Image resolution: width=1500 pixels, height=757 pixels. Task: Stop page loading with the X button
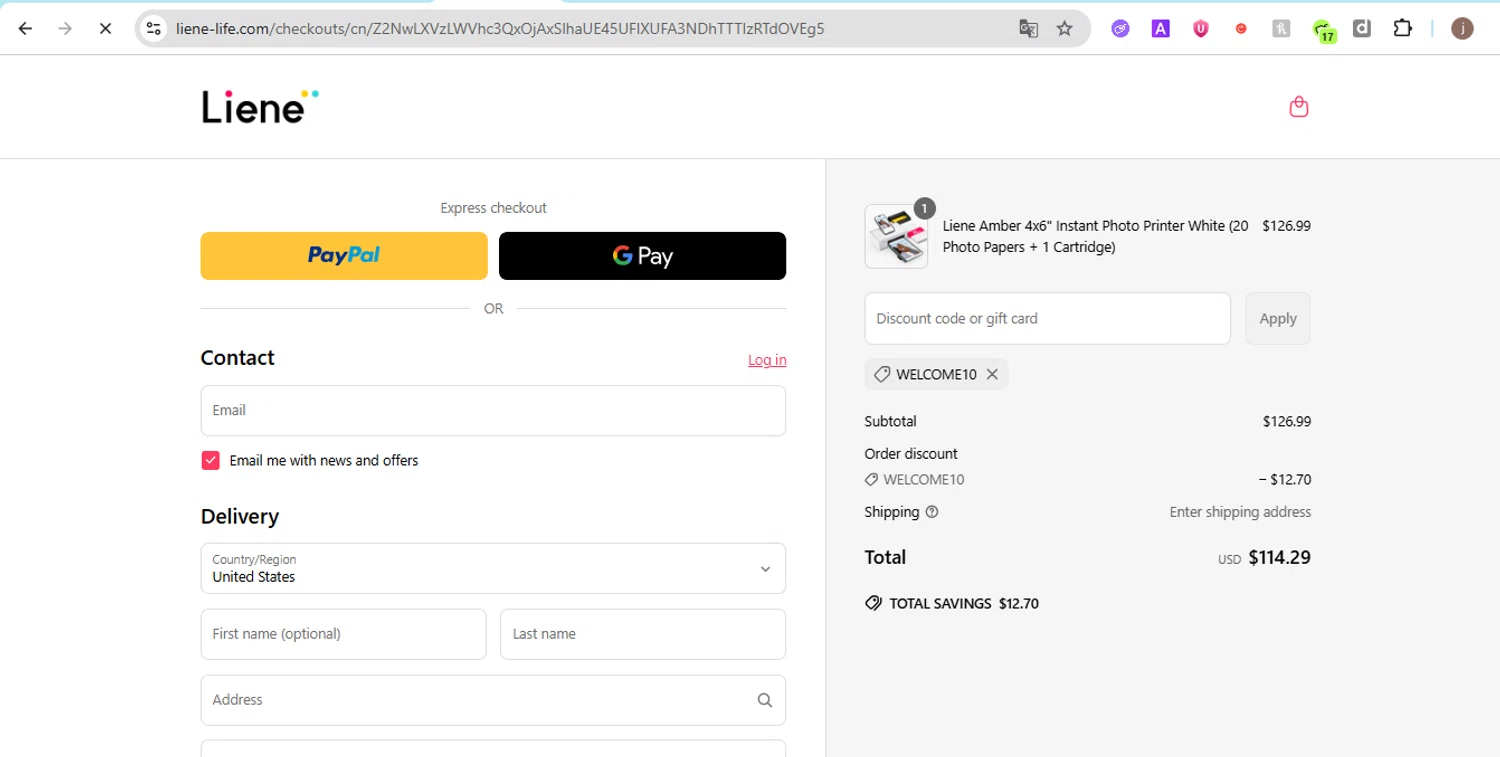105,29
